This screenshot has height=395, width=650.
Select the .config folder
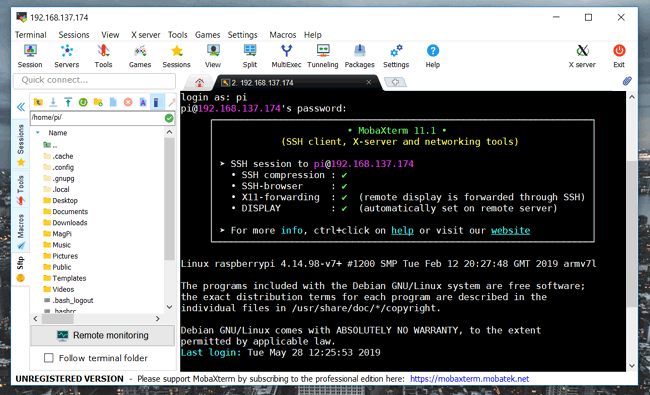[x=58, y=167]
